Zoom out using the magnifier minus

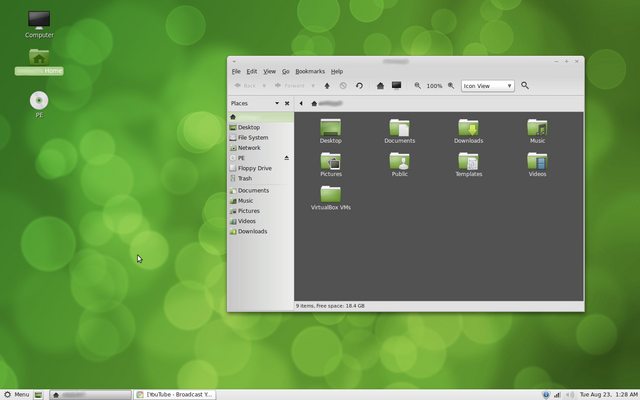(x=418, y=86)
